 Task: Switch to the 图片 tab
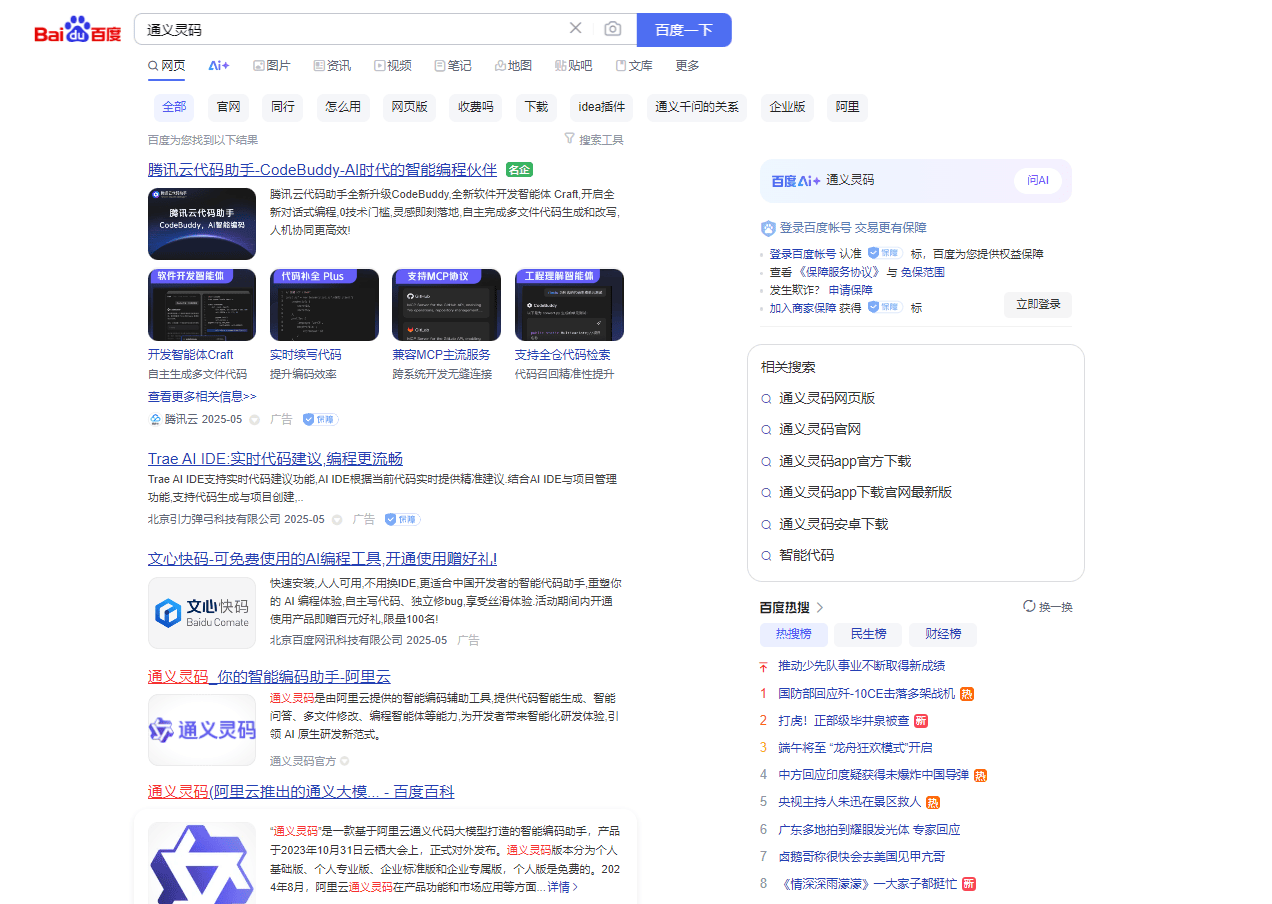tap(272, 66)
